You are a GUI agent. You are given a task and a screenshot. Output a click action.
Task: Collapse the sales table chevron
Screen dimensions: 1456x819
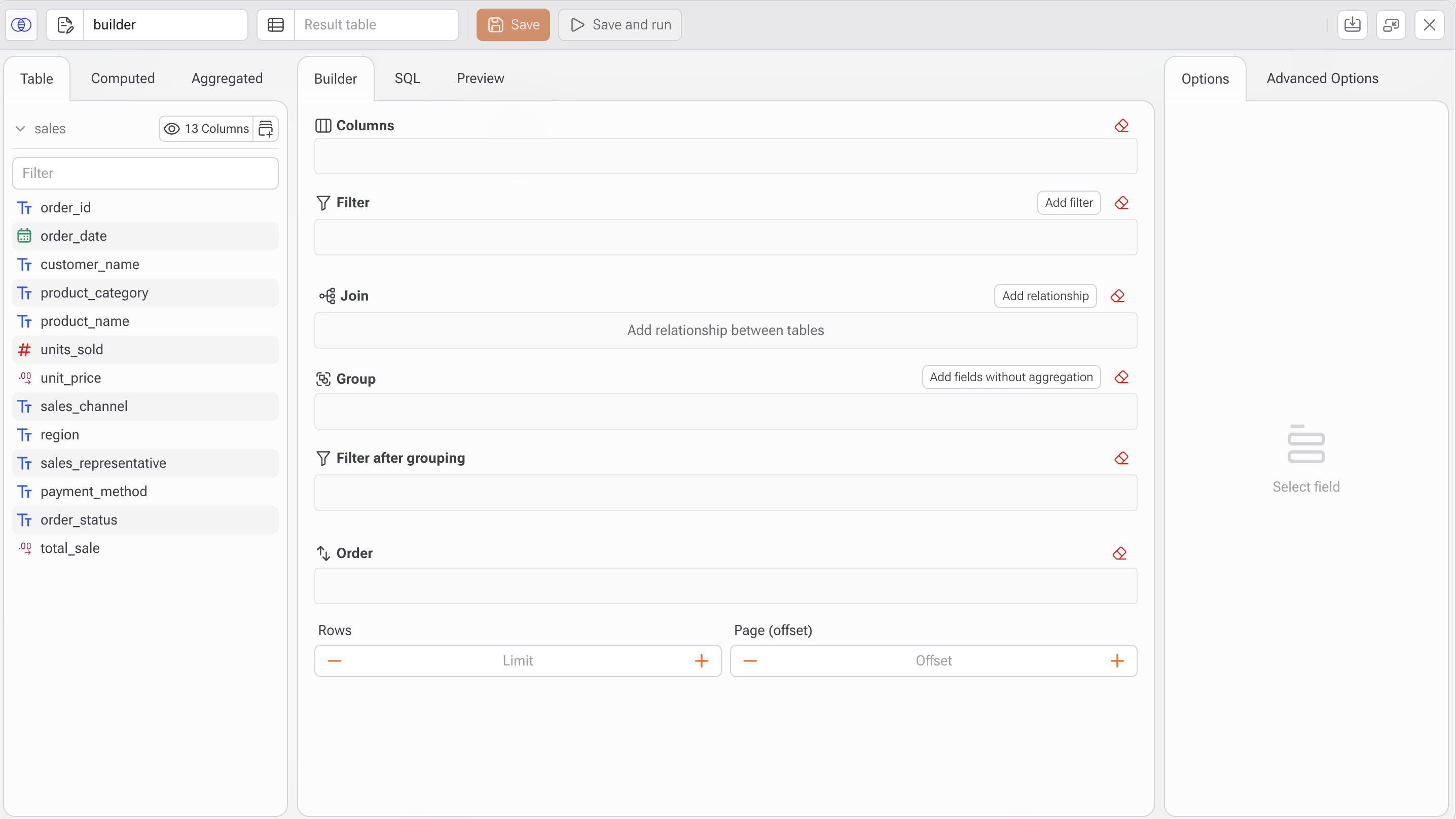pyautogui.click(x=20, y=128)
